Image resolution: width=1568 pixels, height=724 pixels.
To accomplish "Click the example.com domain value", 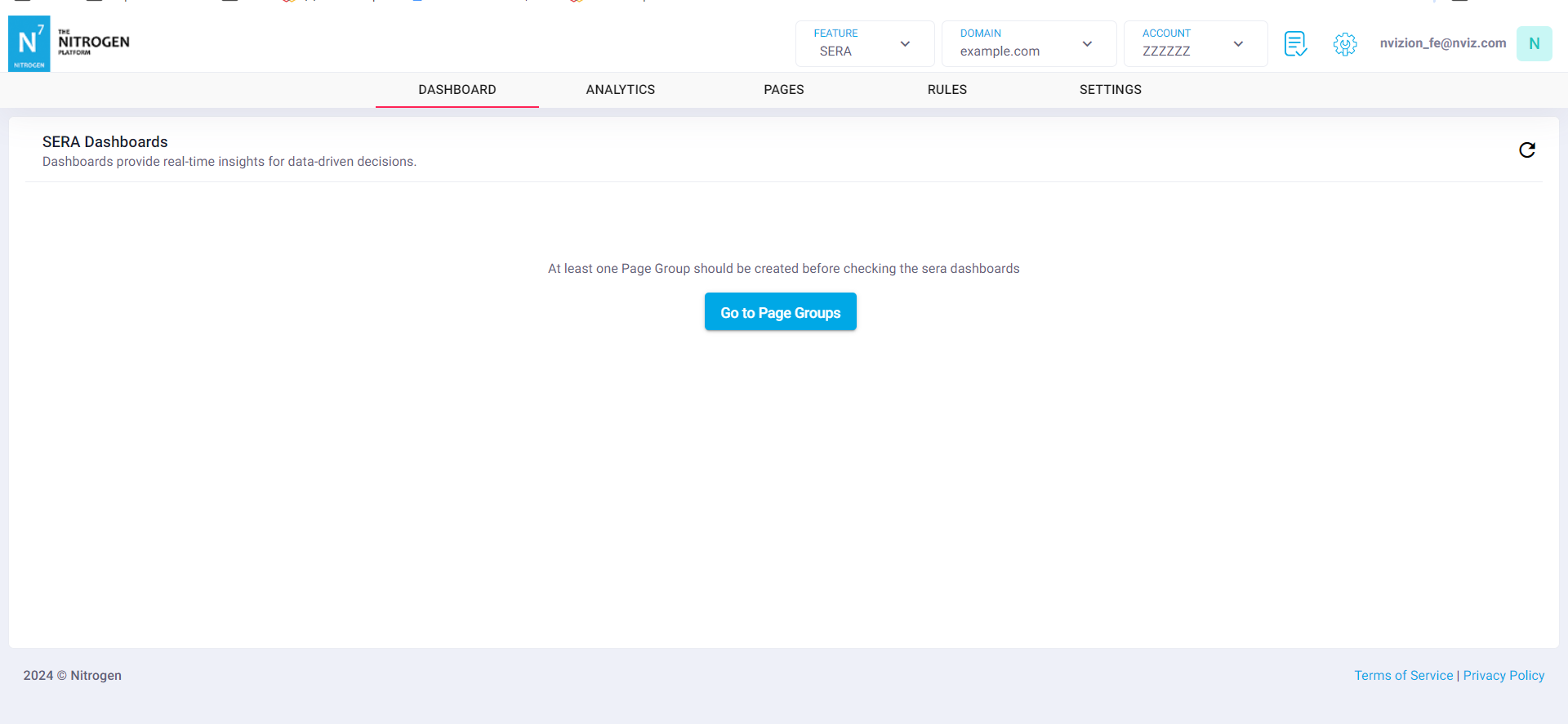I will (1000, 51).
